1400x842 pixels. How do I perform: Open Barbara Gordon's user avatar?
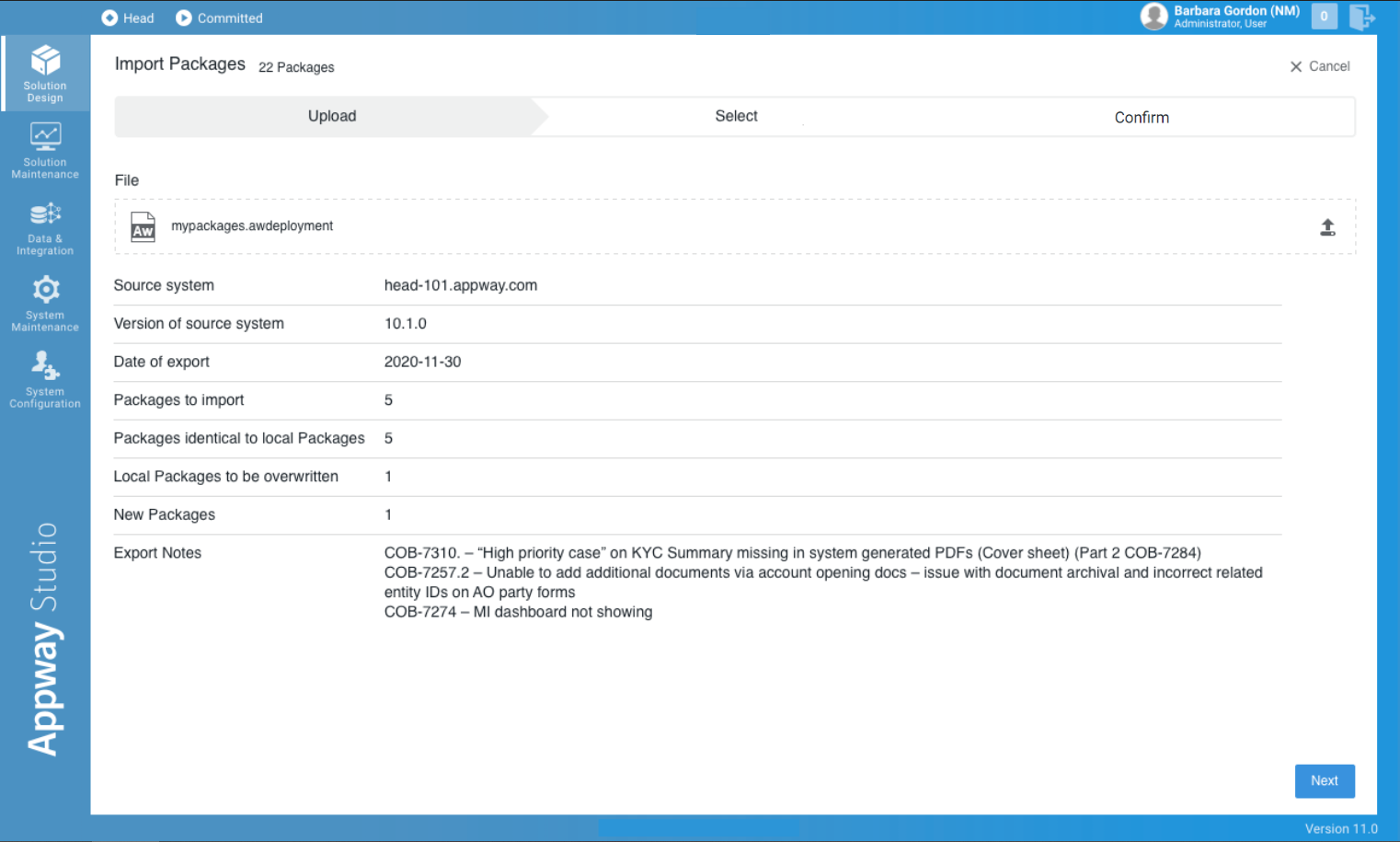1154,16
